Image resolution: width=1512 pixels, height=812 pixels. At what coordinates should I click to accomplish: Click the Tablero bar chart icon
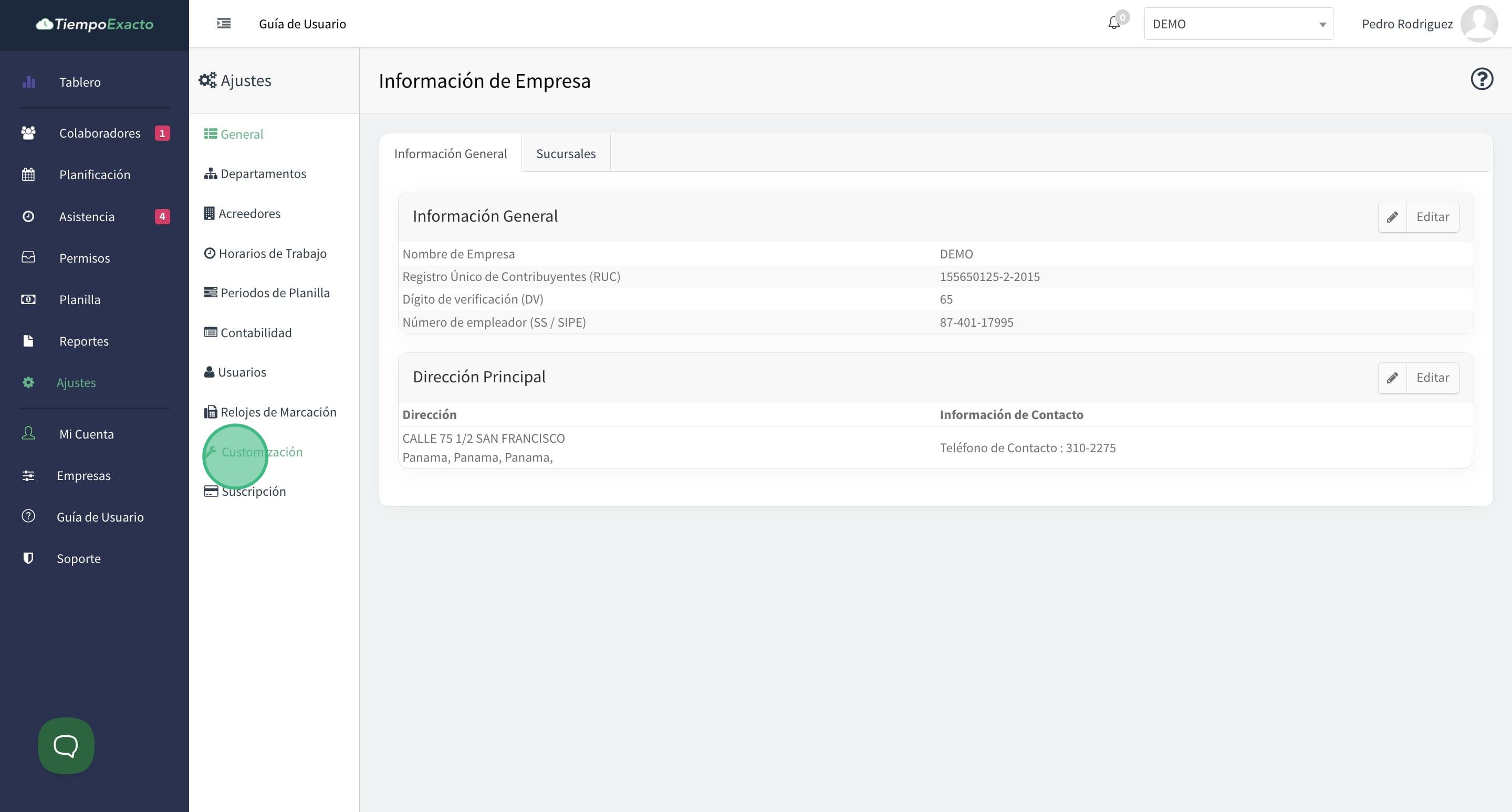pyautogui.click(x=29, y=82)
